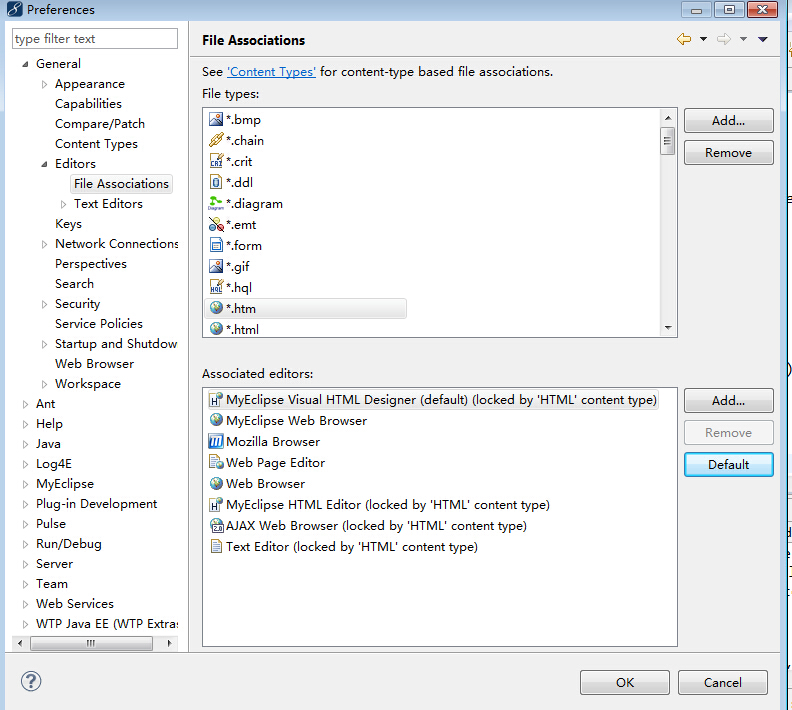Expand the Java preferences node
Viewport: 792px width, 710px height.
(25, 444)
